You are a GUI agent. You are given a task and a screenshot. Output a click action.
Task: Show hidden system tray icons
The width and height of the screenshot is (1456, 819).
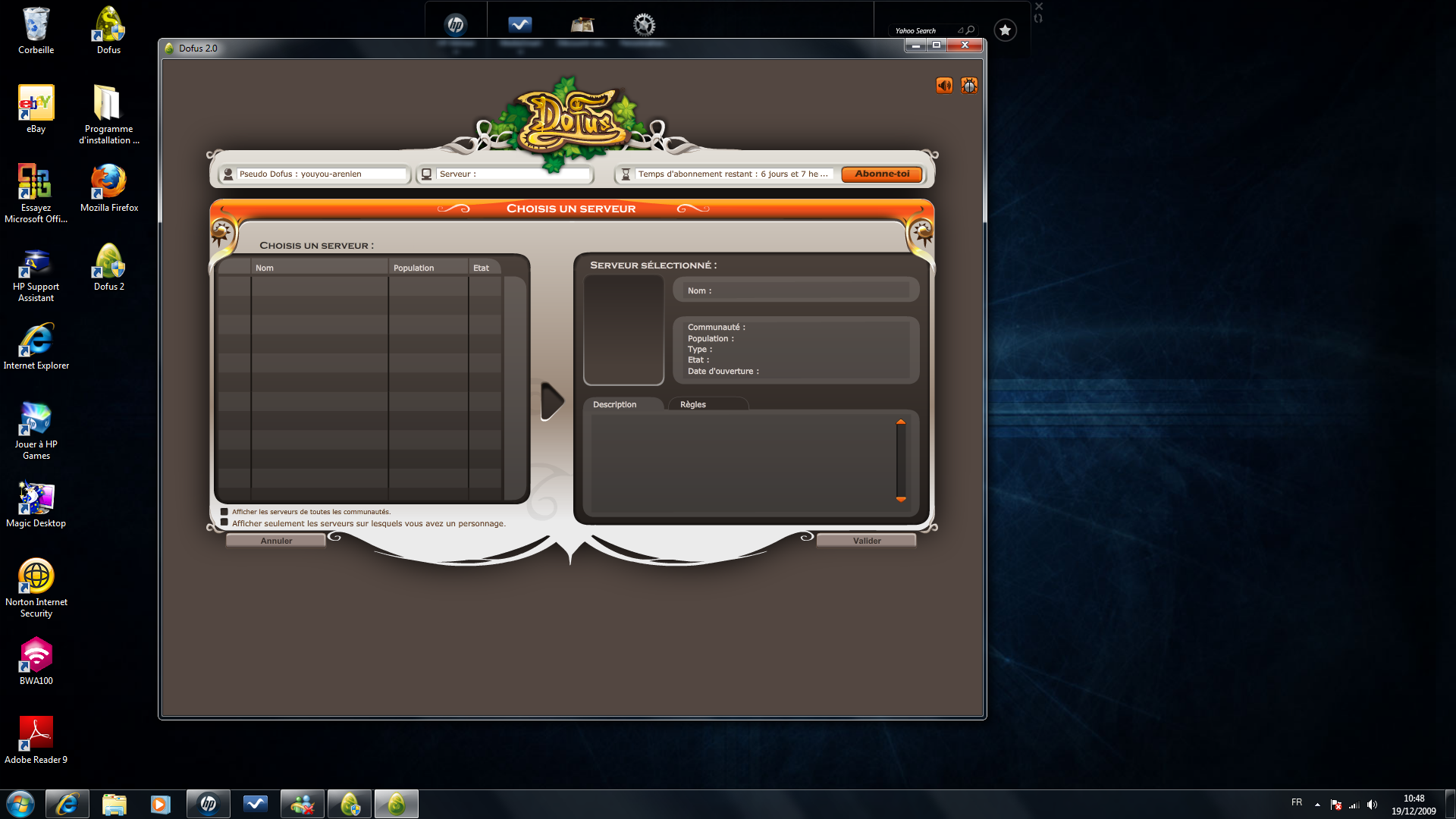pos(1317,805)
